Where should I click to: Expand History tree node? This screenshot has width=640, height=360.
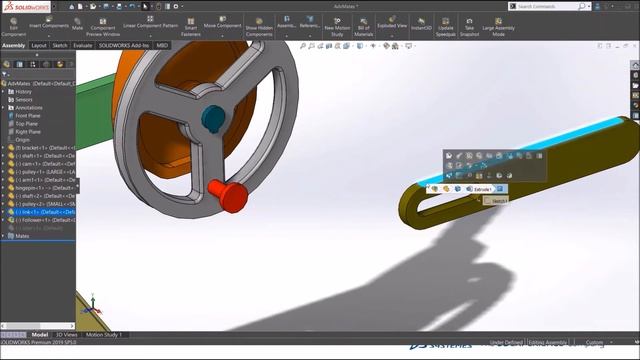[x=3, y=92]
